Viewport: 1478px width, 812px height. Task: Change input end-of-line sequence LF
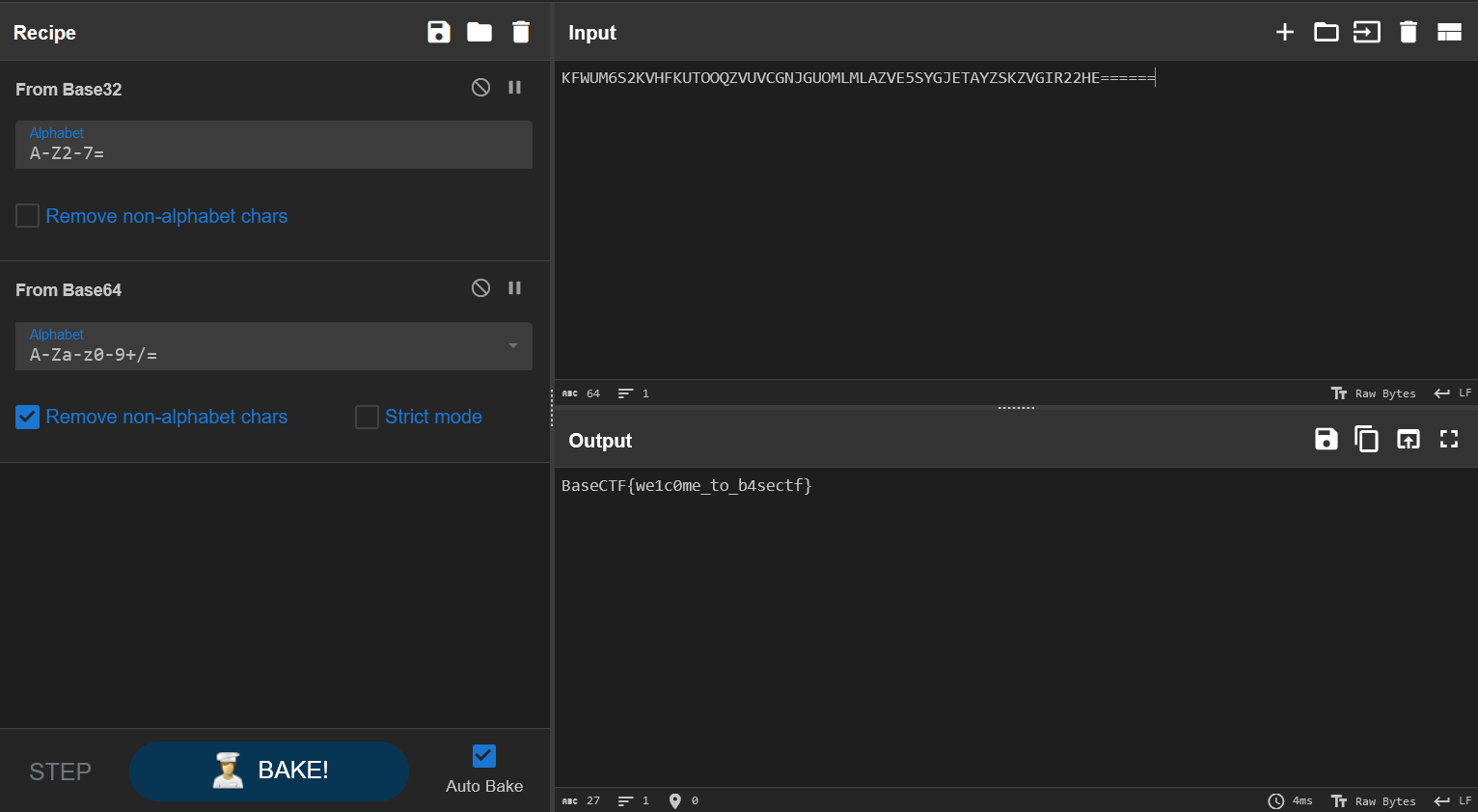pos(1453,393)
